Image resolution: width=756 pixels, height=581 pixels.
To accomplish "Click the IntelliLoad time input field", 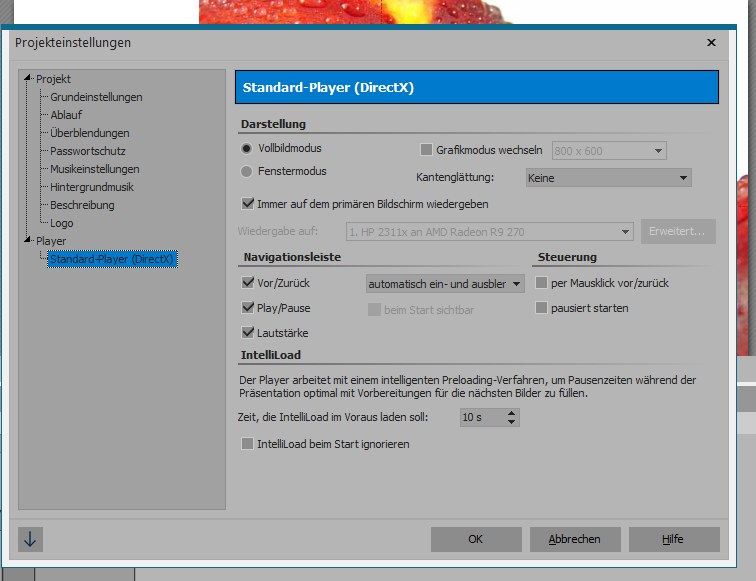I will point(482,417).
